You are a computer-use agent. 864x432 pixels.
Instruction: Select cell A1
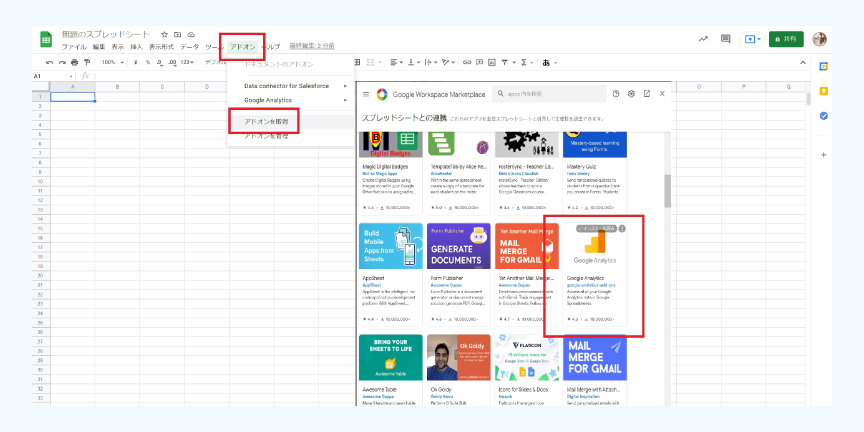[x=73, y=97]
